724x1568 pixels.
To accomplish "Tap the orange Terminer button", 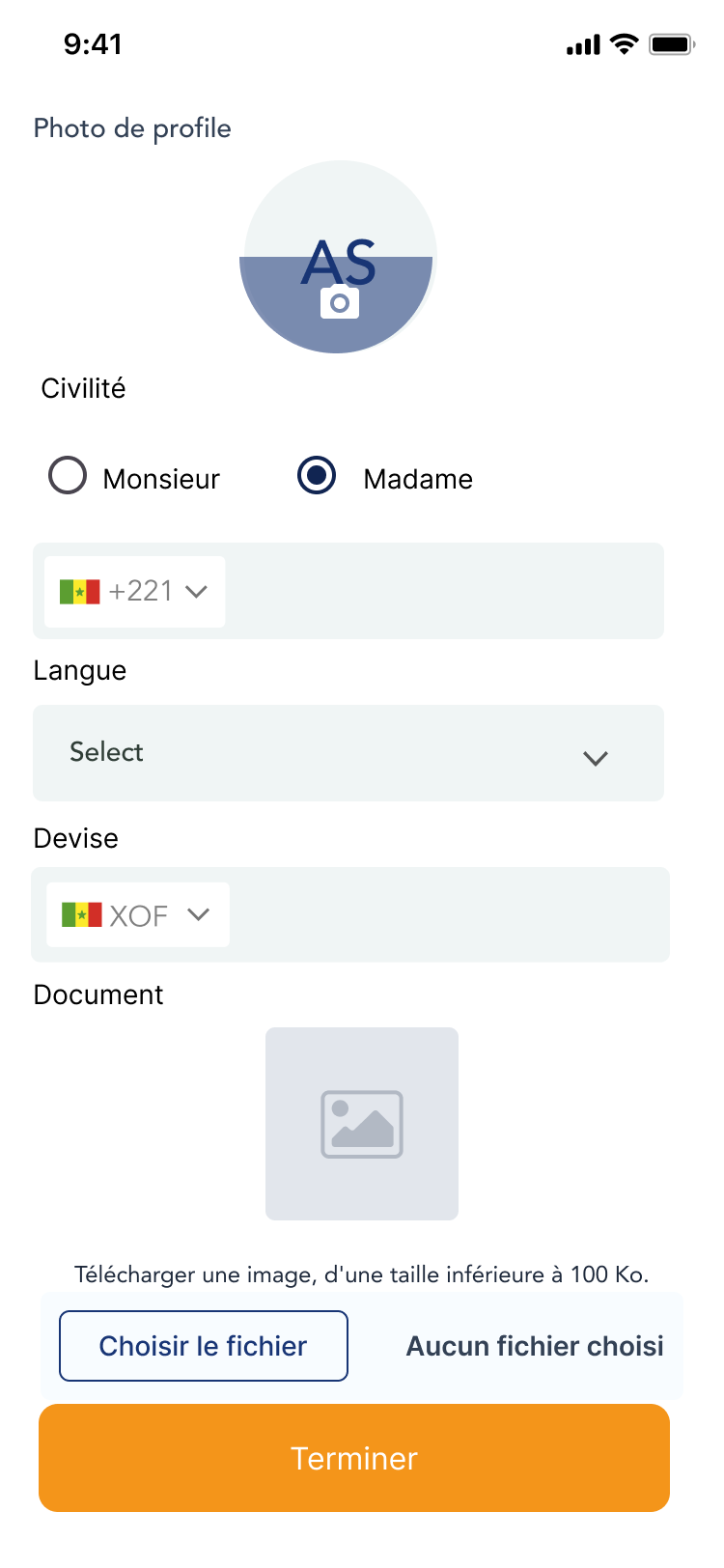I will click(x=354, y=1458).
